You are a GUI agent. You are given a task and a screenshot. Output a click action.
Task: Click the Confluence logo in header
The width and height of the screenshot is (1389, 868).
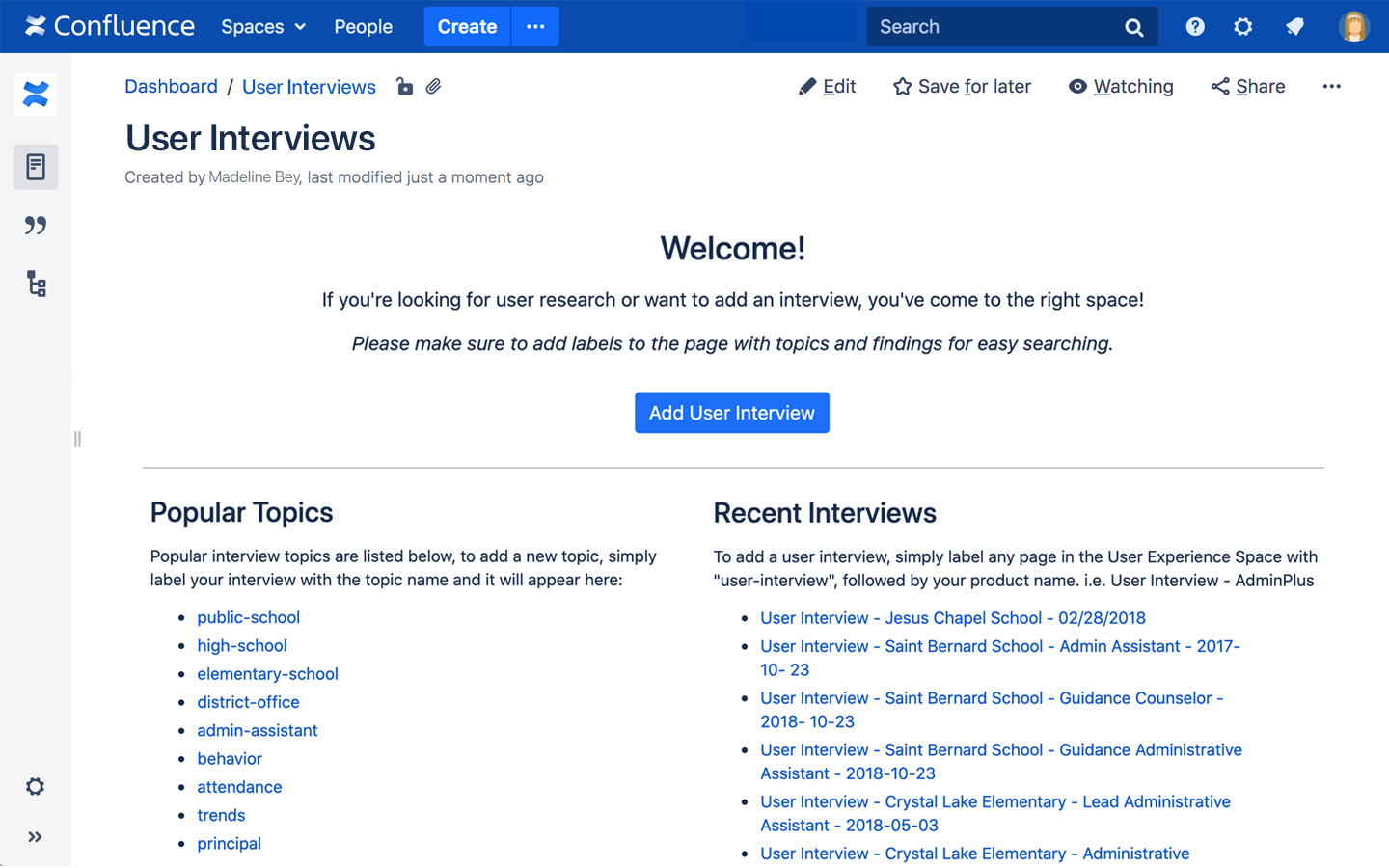(110, 26)
